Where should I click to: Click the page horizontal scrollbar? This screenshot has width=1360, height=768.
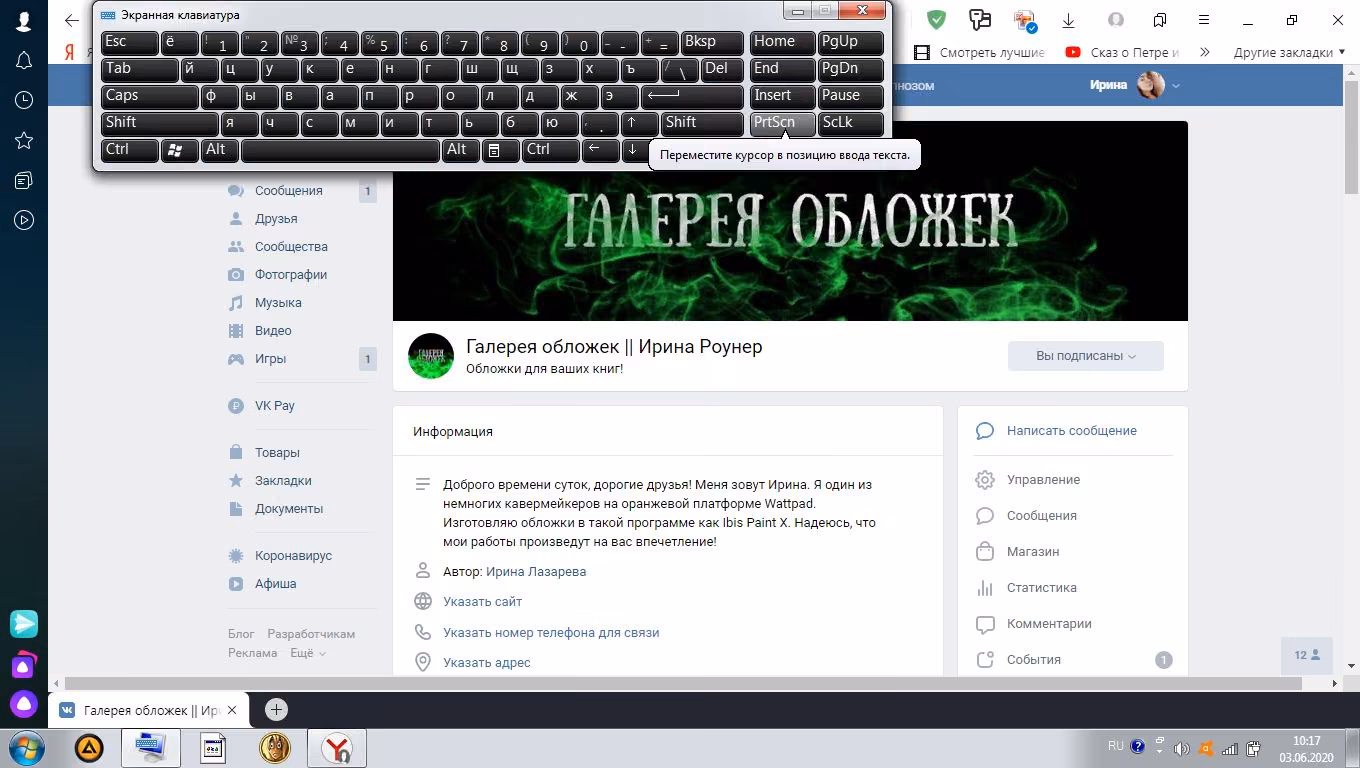tap(684, 683)
